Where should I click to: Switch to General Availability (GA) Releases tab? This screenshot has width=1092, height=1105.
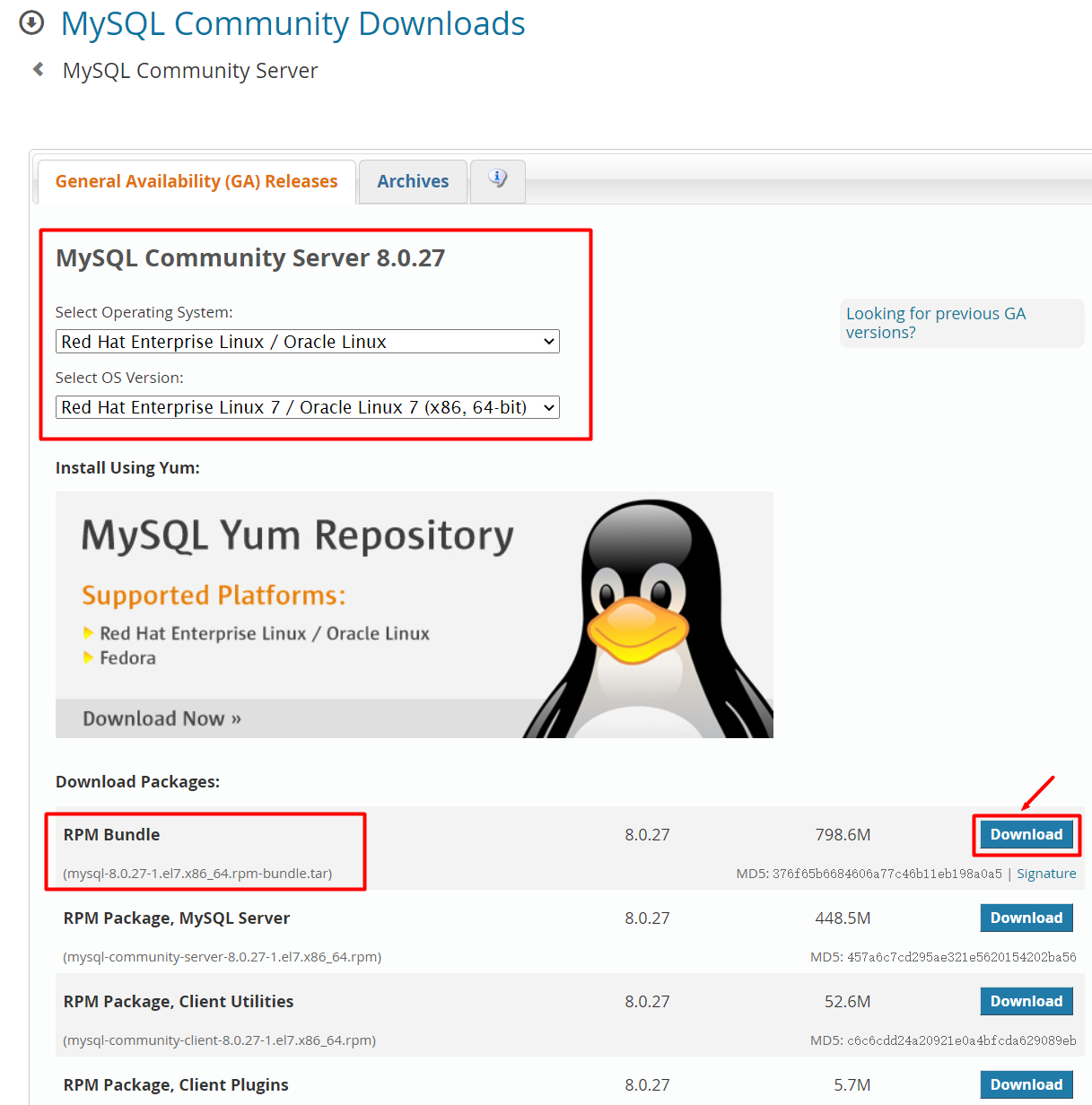[197, 181]
